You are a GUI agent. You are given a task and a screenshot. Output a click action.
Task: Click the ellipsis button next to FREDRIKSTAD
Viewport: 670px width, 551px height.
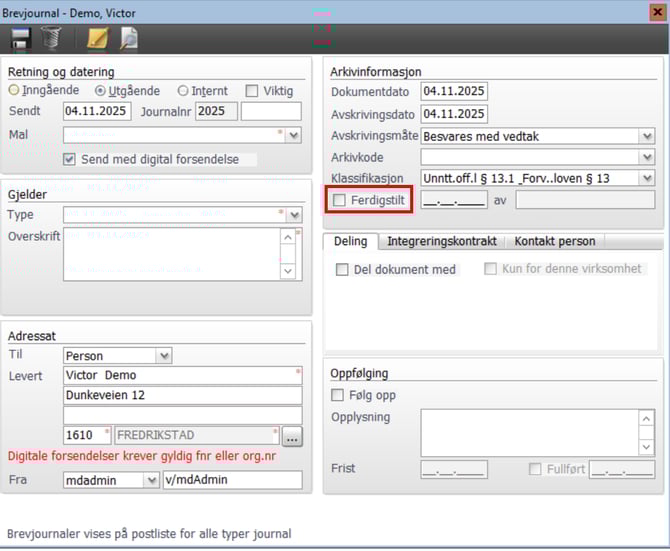pyautogui.click(x=292, y=436)
